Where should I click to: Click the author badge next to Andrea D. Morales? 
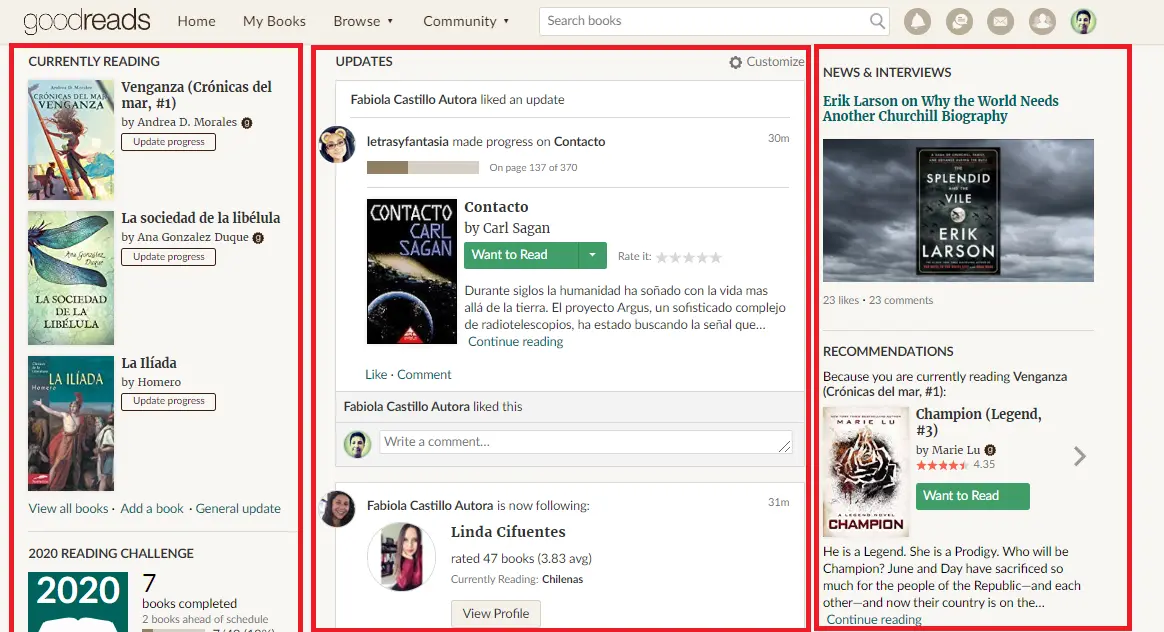[247, 122]
